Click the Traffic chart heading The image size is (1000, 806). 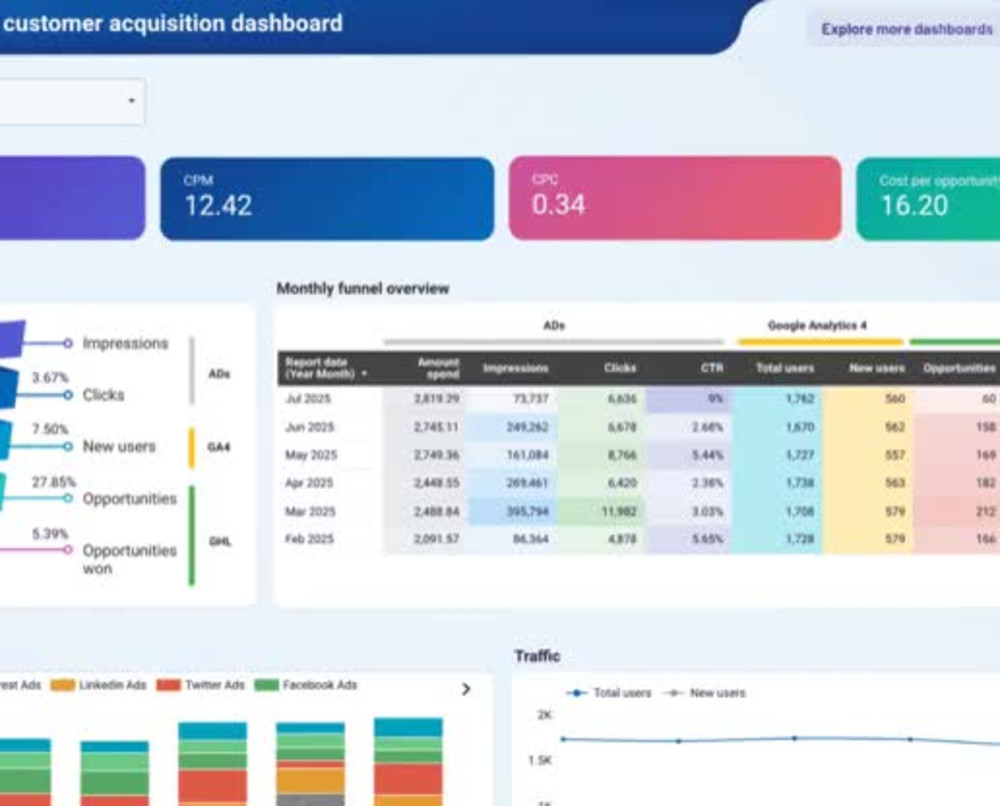537,656
